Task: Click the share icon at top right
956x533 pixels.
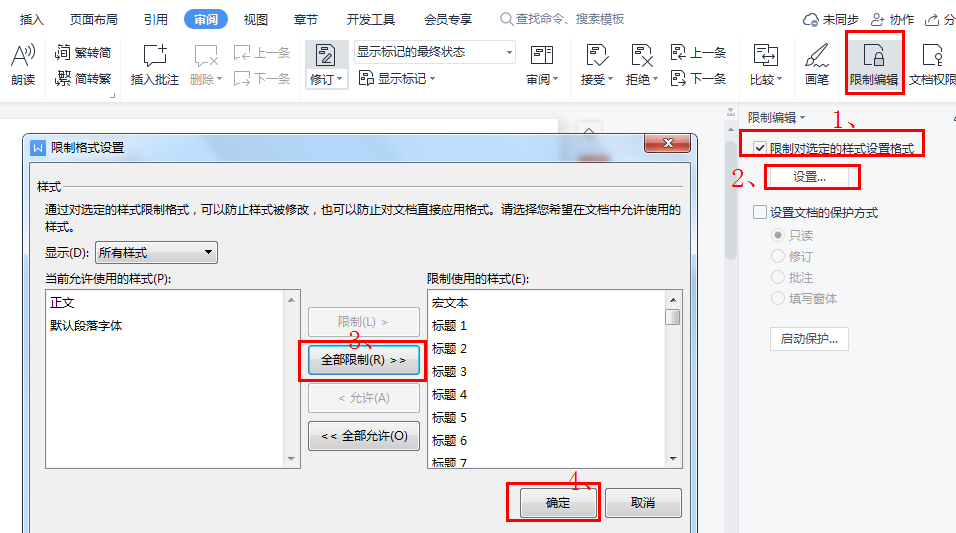Action: coord(932,20)
